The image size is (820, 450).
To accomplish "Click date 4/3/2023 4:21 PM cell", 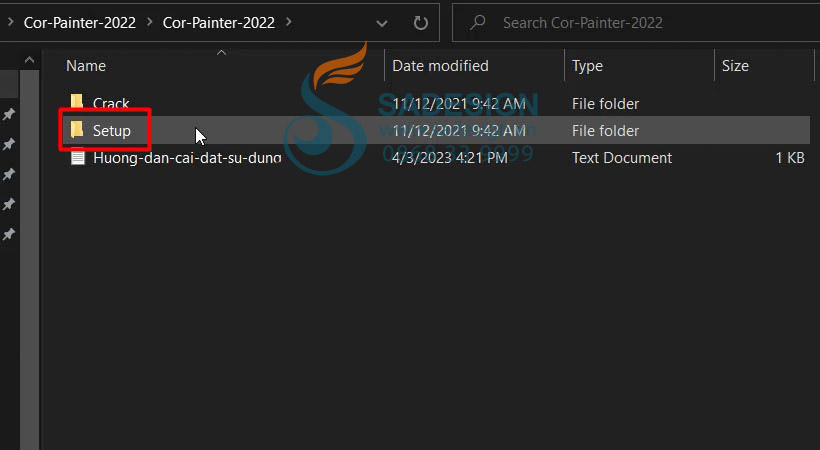I will point(450,158).
